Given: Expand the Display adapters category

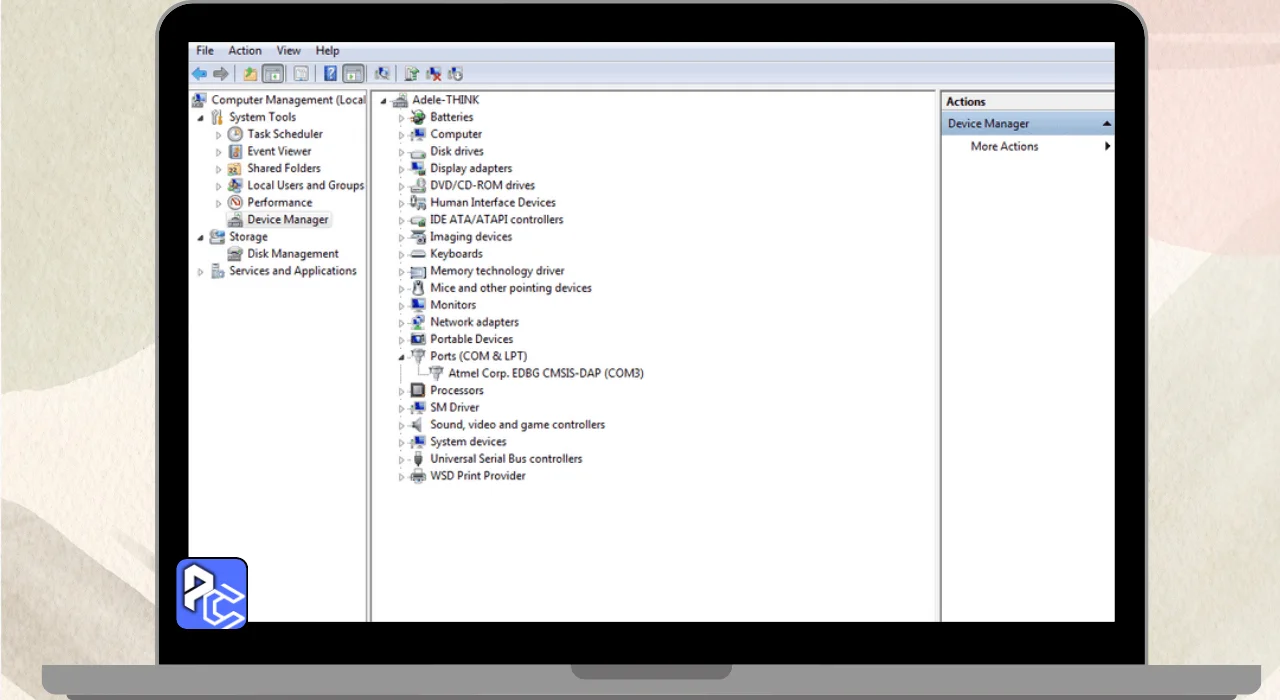Looking at the screenshot, I should [x=402, y=169].
